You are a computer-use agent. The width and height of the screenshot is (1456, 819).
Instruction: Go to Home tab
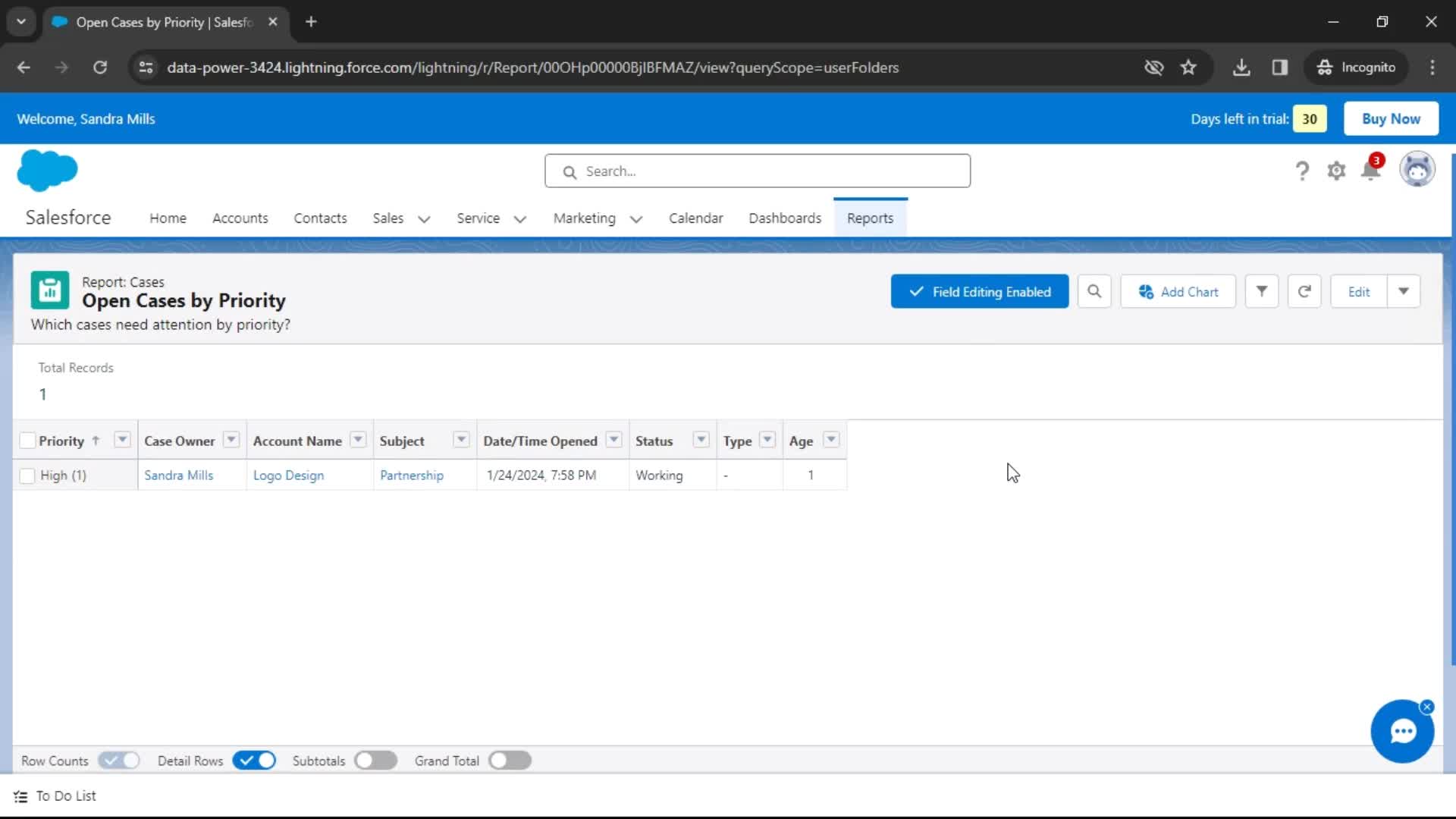[168, 218]
